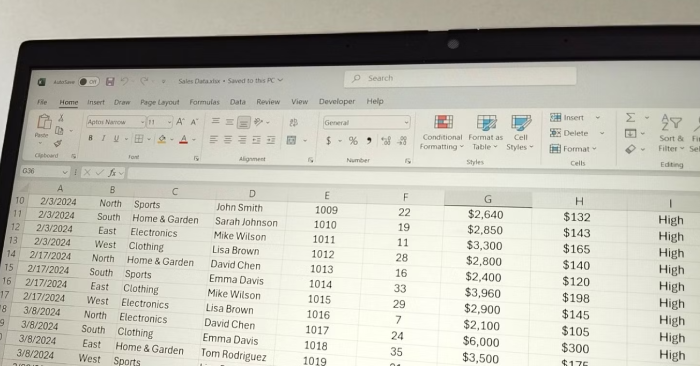The image size is (700, 366).
Task: Open Cell Styles gallery
Action: 520,133
